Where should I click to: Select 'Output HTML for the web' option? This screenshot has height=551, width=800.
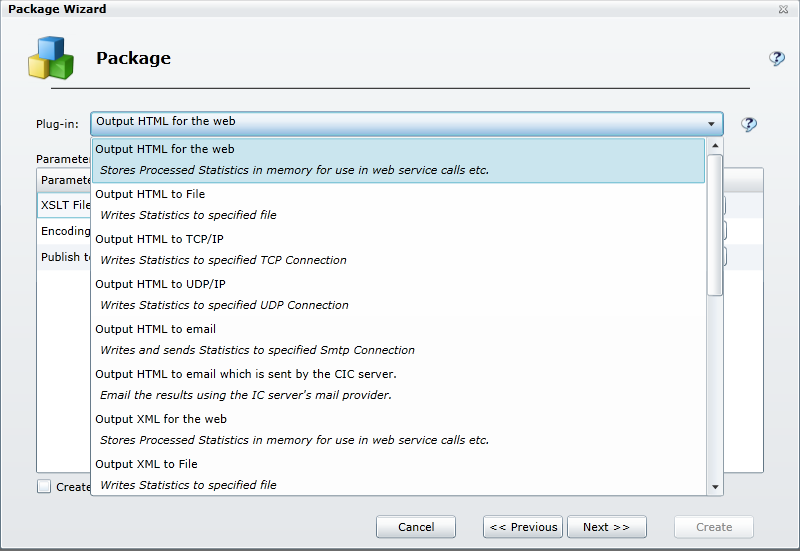coord(398,160)
